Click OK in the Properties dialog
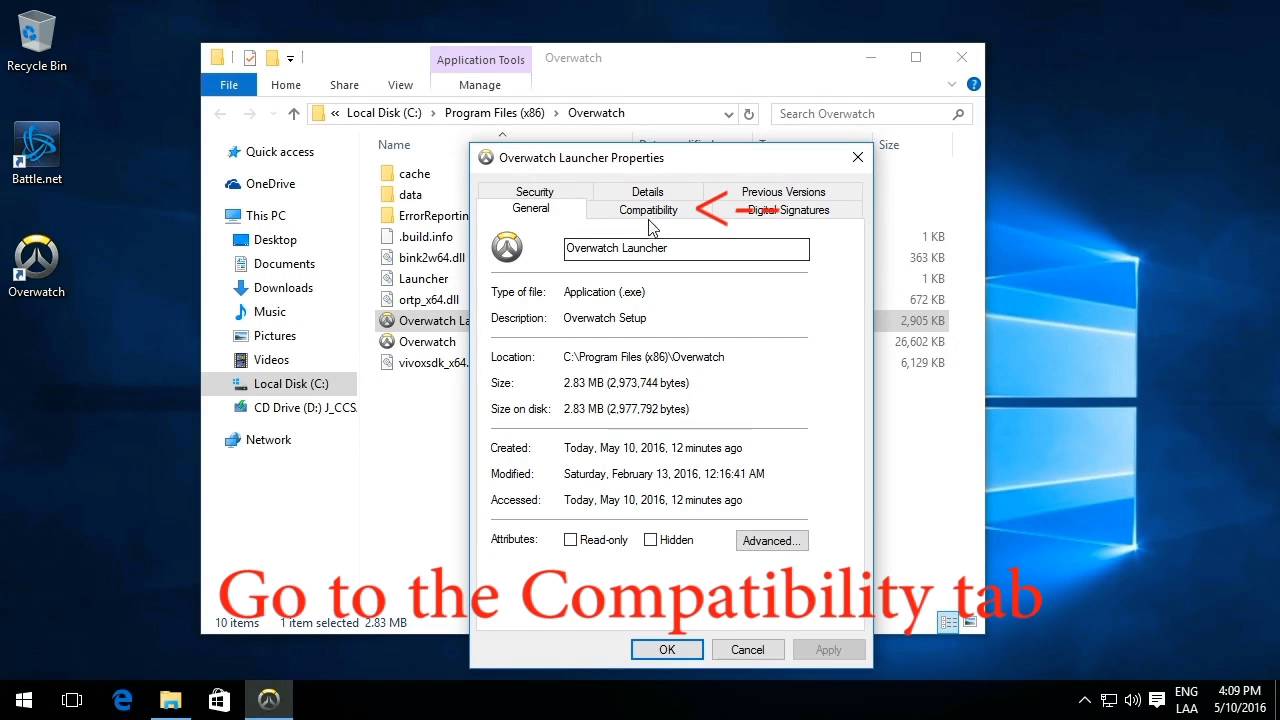 point(667,650)
